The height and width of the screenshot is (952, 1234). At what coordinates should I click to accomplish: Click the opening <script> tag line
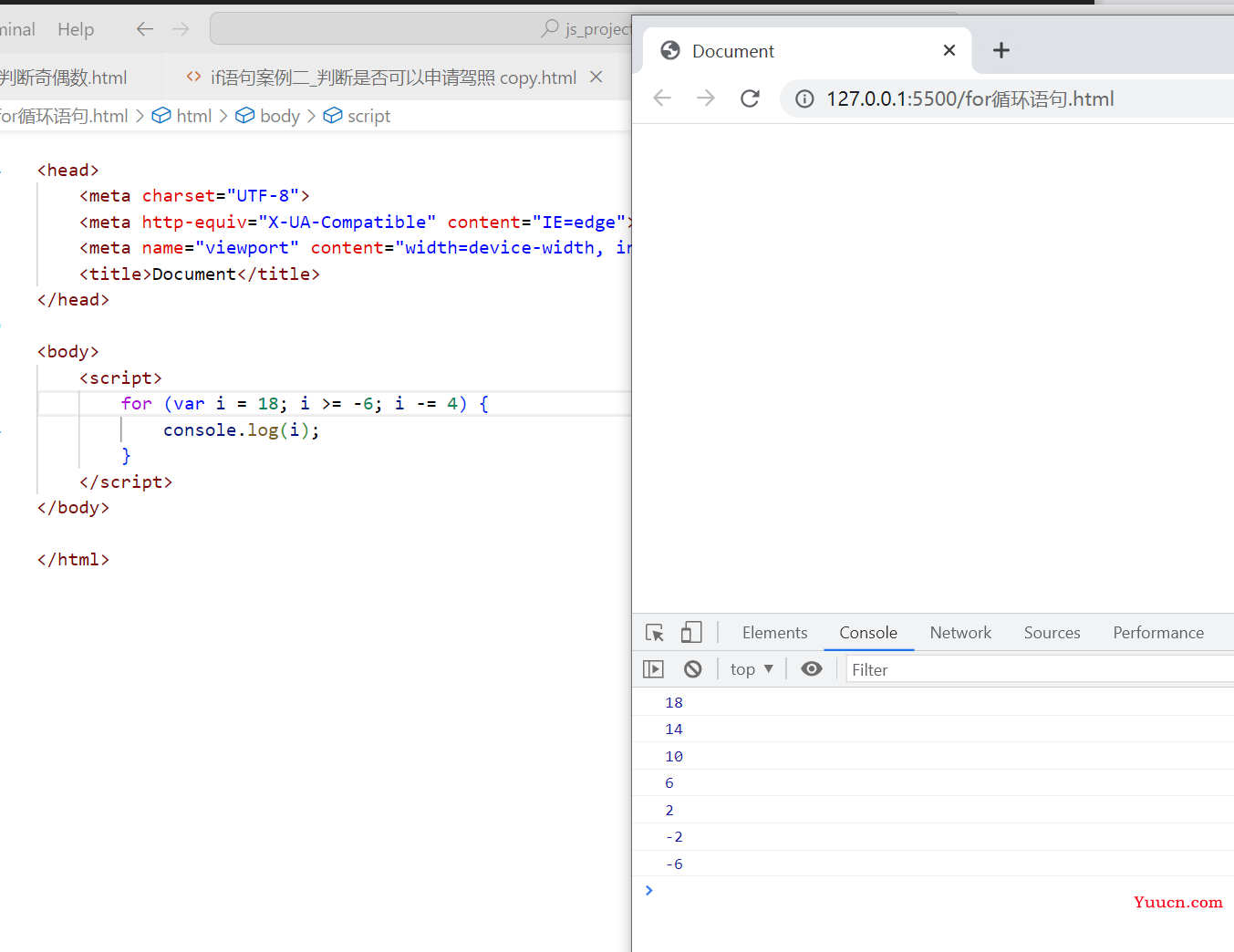pos(120,378)
